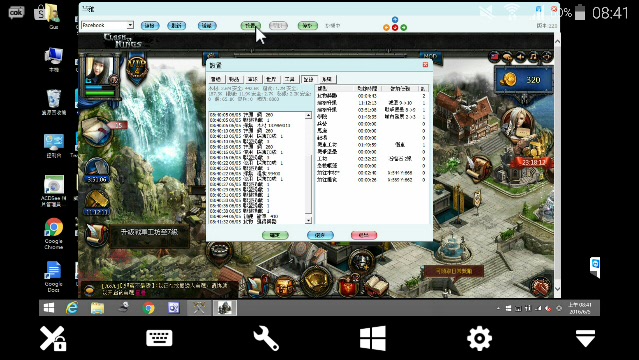Toggle the in-game sound speaker button
This screenshot has height=360, width=639.
click(520, 57)
